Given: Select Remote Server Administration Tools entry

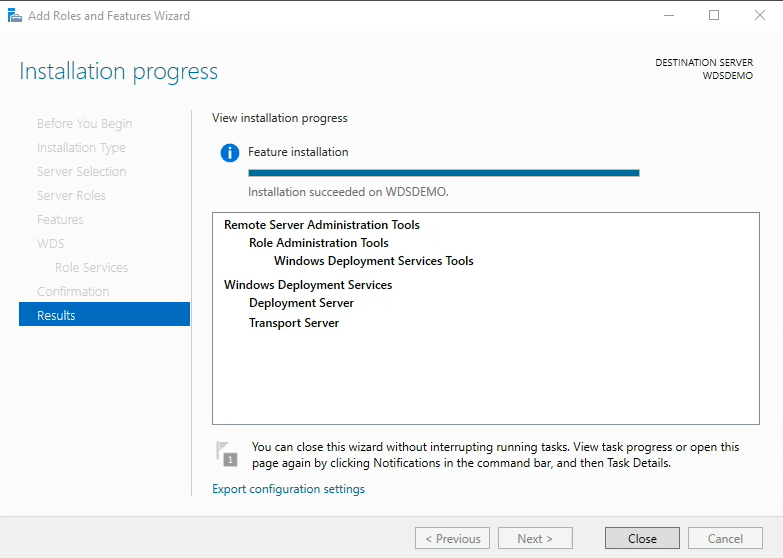Looking at the screenshot, I should click(321, 225).
